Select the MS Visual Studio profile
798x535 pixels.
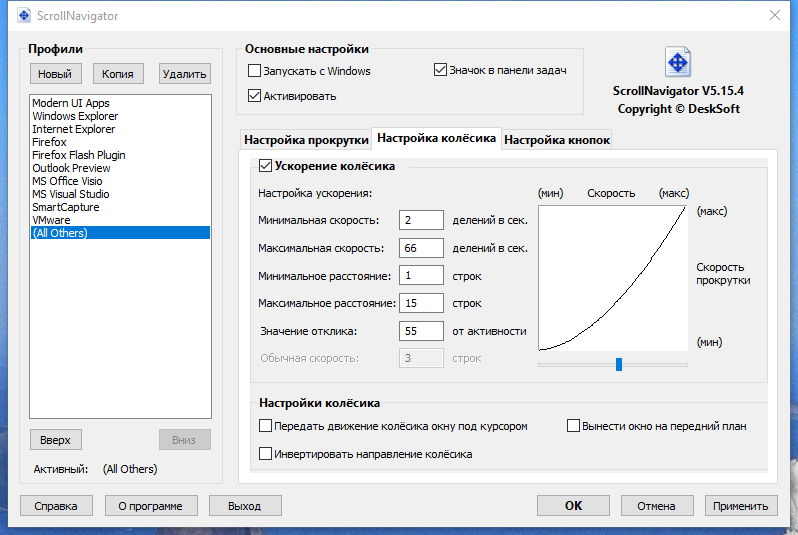(120, 194)
